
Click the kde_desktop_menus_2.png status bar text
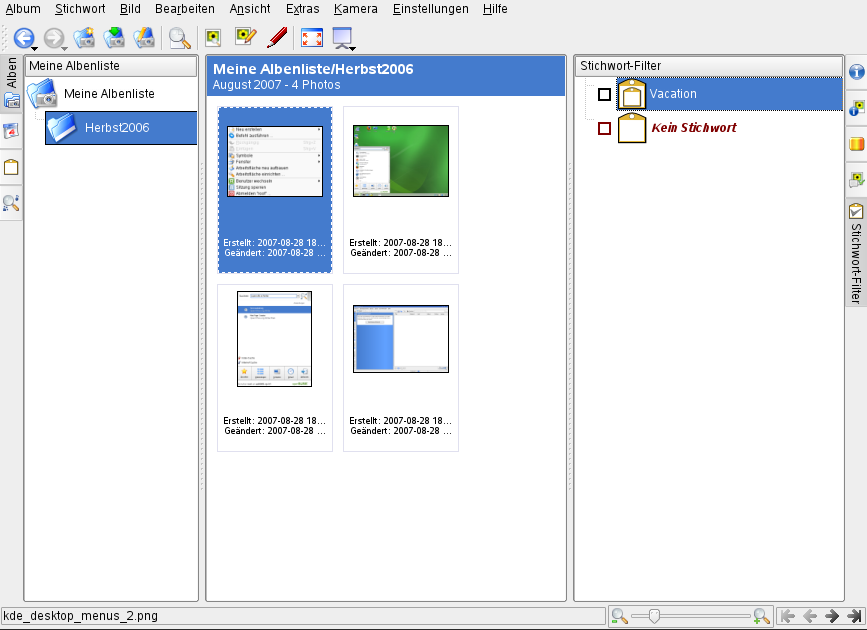(81, 616)
